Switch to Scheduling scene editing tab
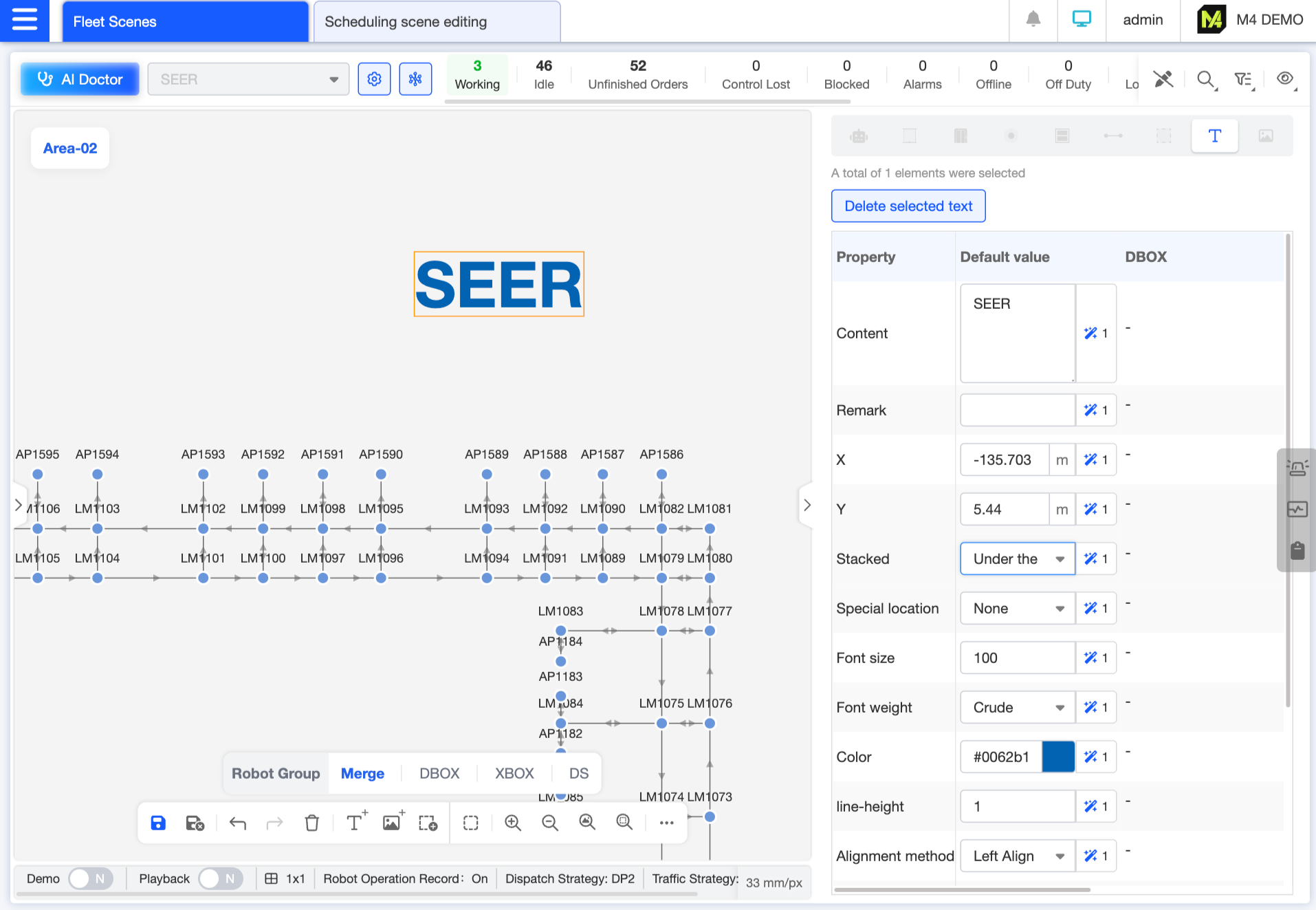This screenshot has width=1316, height=910. click(x=437, y=21)
